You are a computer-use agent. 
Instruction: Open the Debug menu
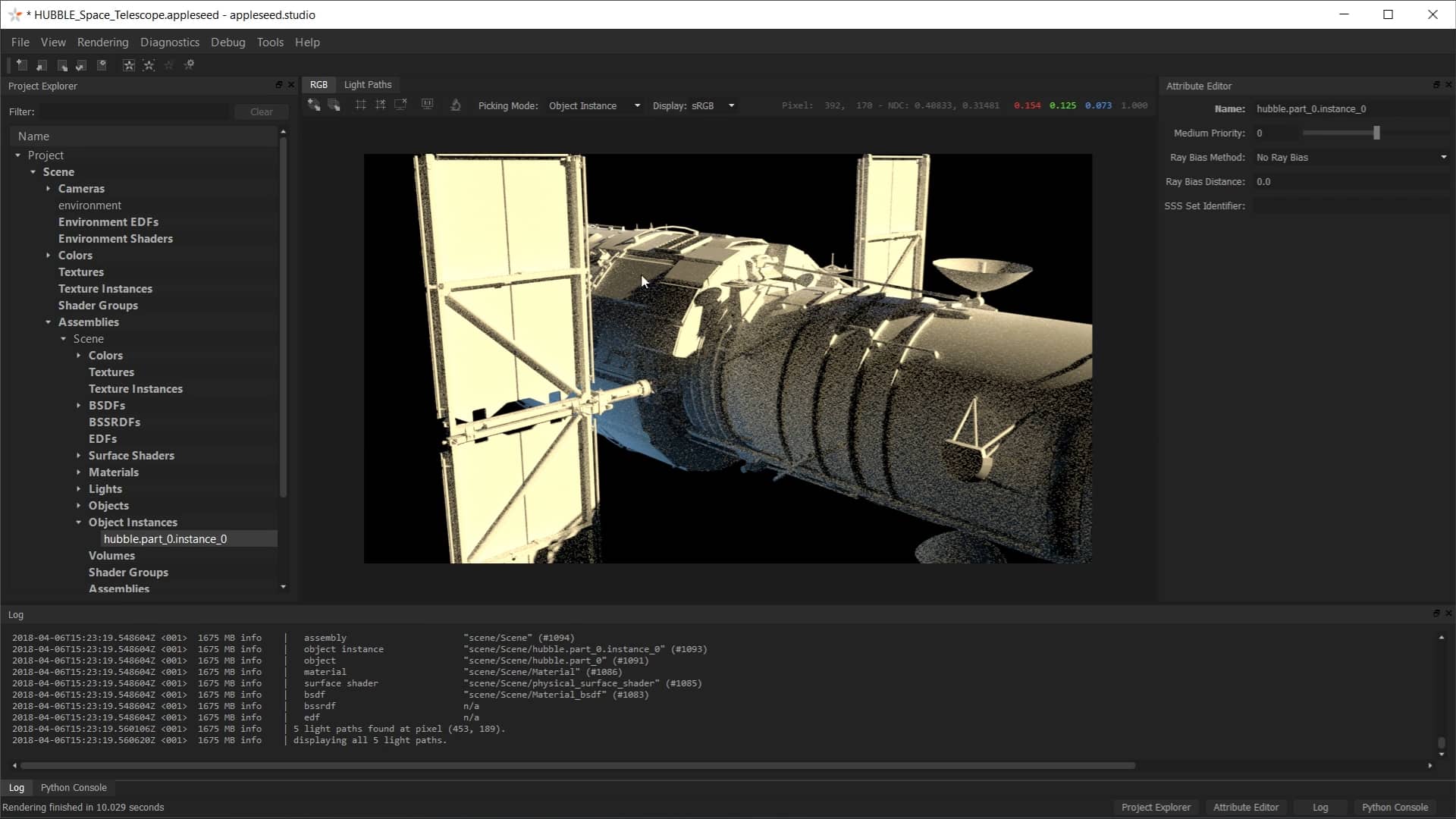[x=228, y=42]
